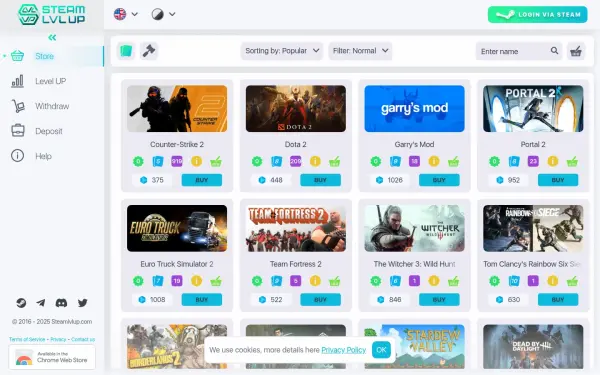The height and width of the screenshot is (375, 600).
Task: Add Counter-Strike 2 to basket icon
Action: pos(216,161)
